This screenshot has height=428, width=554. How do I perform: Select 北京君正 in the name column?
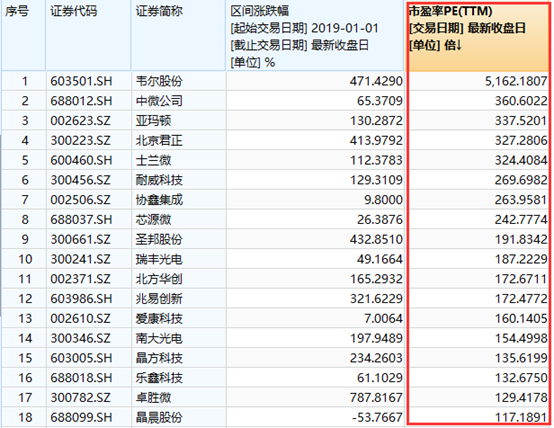point(159,141)
